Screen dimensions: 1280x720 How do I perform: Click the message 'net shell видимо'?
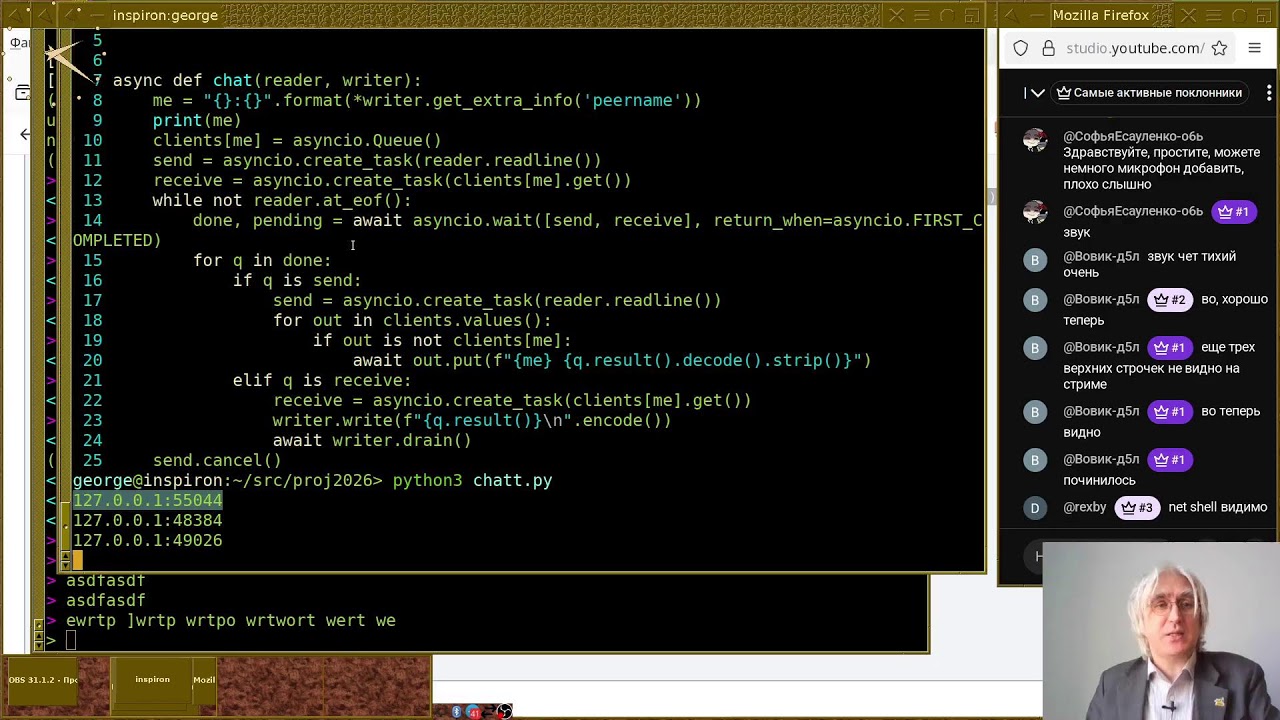click(x=1217, y=507)
